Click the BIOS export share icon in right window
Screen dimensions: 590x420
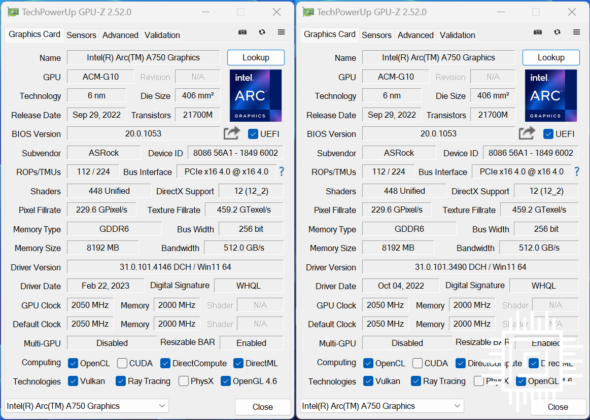coord(527,133)
